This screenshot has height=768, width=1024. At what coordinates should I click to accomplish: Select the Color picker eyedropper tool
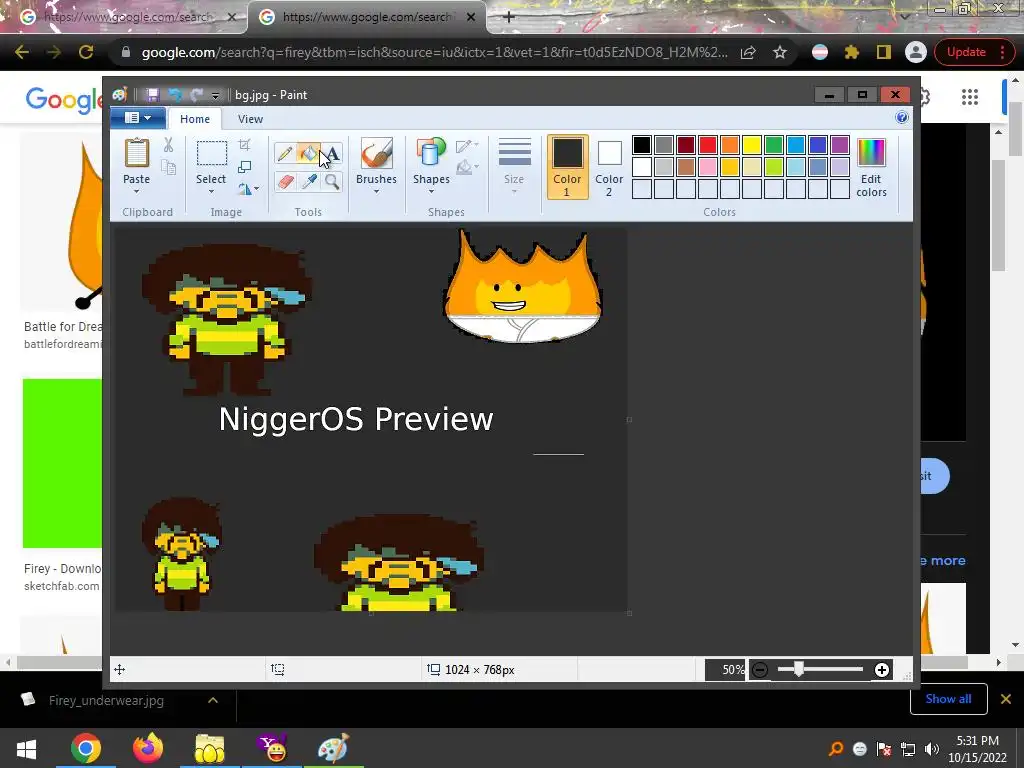308,181
